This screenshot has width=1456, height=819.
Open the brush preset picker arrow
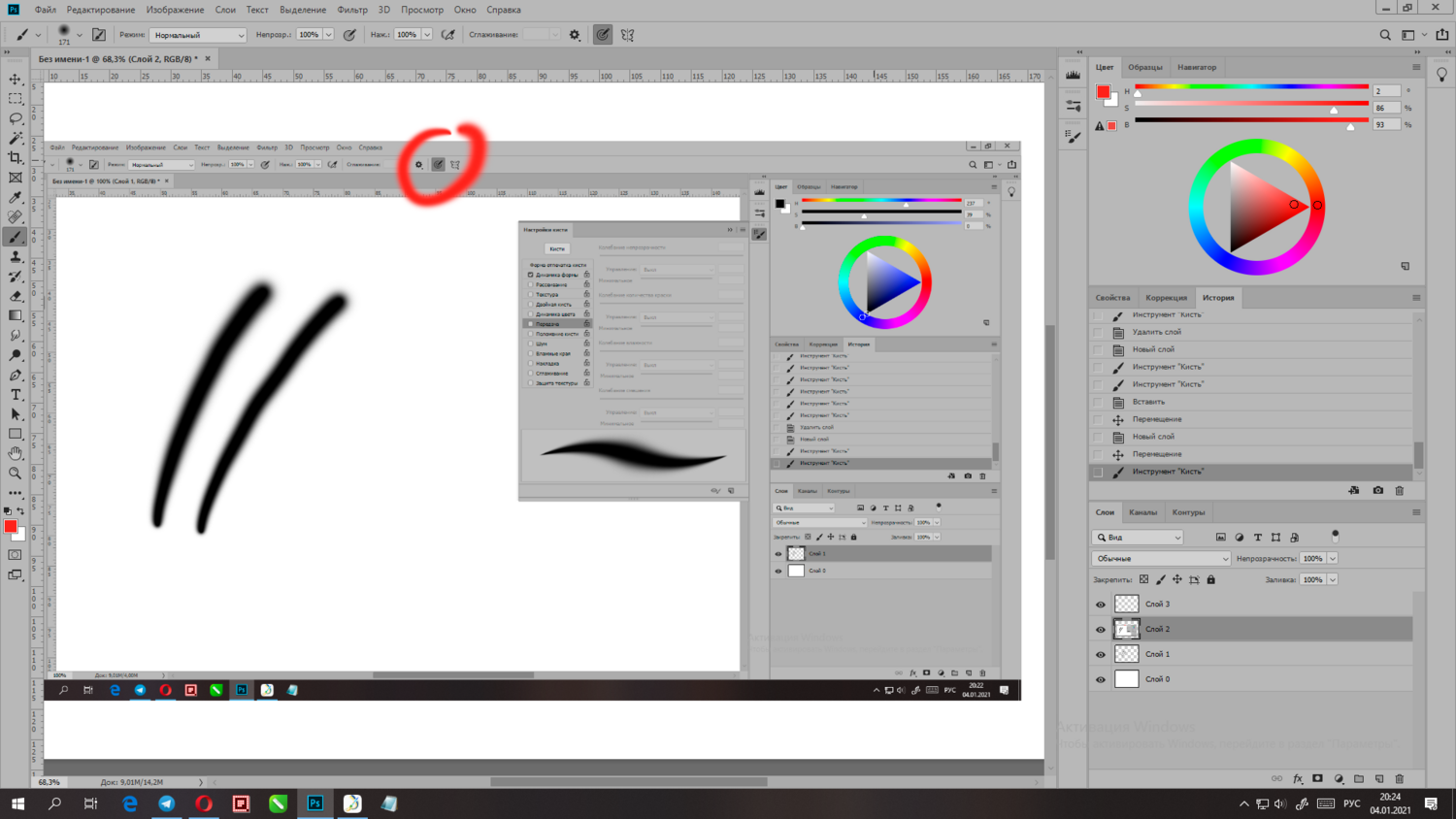click(80, 35)
